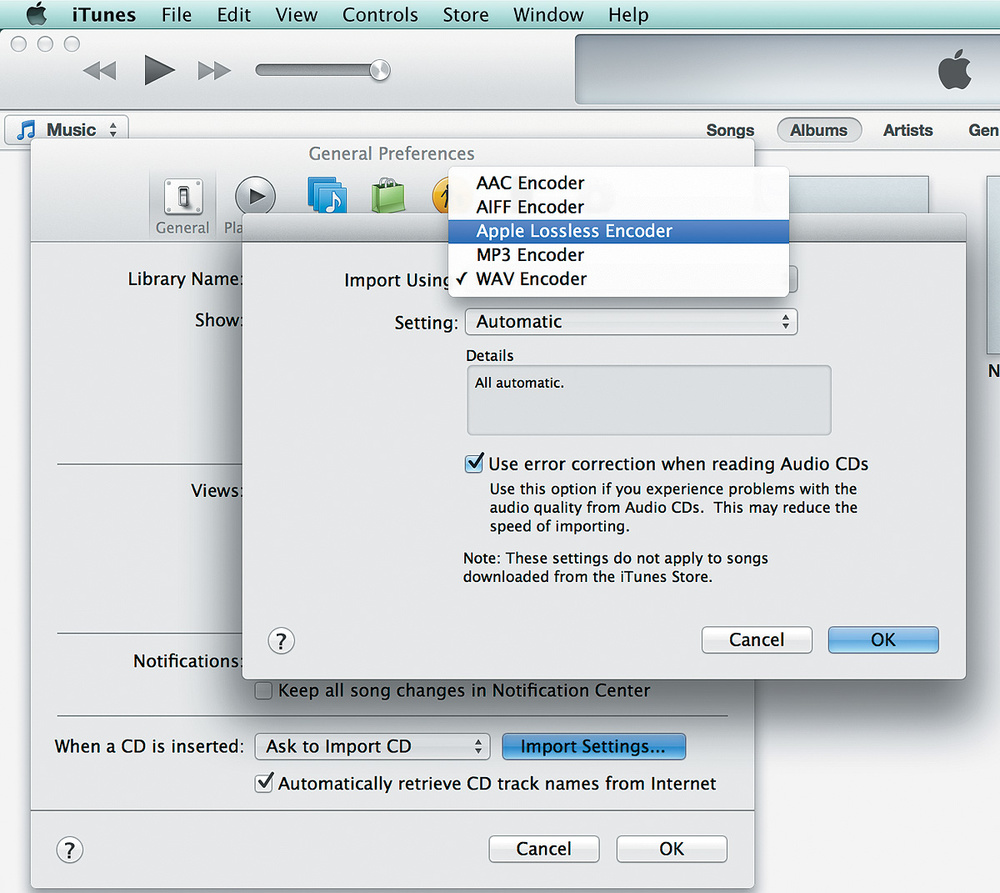Open the Playback preferences play icon
The width and height of the screenshot is (1000, 893).
(255, 196)
